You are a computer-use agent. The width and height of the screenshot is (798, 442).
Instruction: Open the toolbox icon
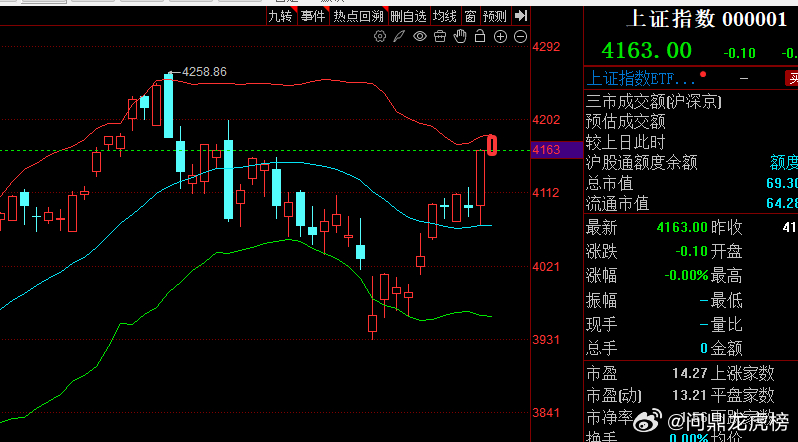[x=440, y=36]
